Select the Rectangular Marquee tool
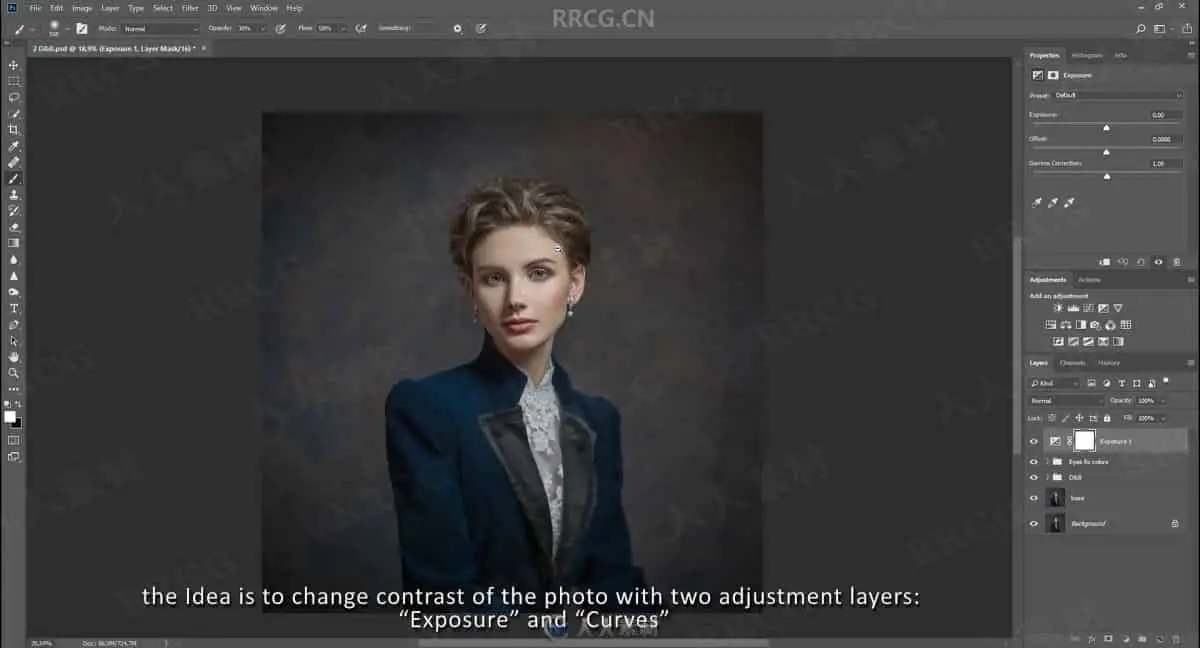Image resolution: width=1200 pixels, height=648 pixels. click(14, 81)
